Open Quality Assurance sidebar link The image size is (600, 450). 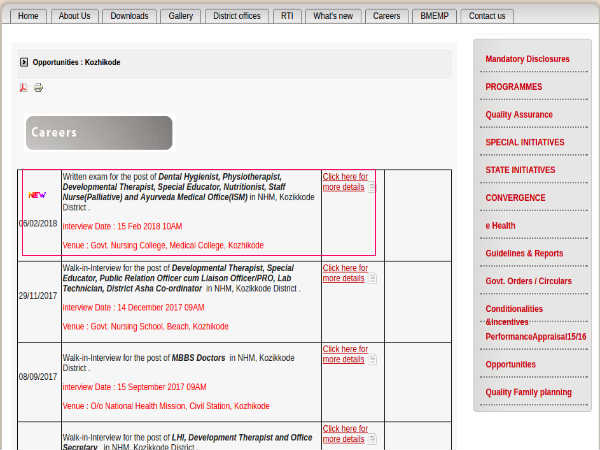[519, 115]
